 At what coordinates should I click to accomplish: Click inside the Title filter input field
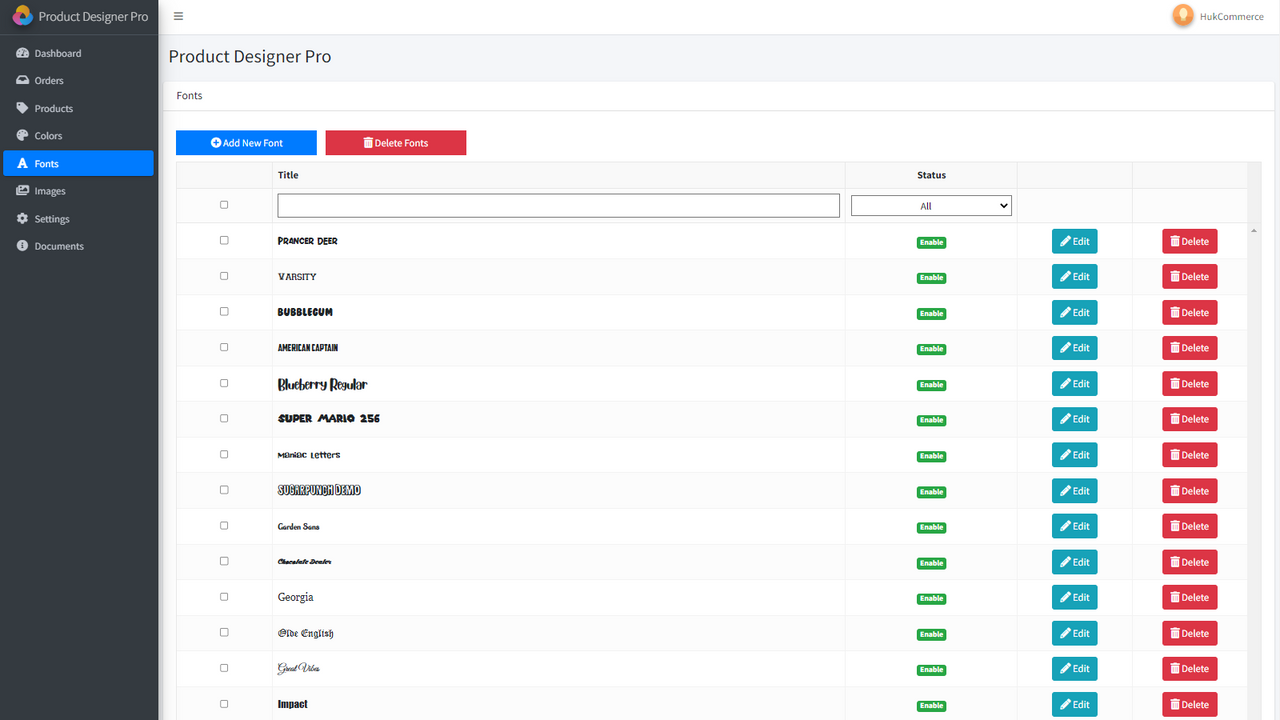pyautogui.click(x=557, y=205)
